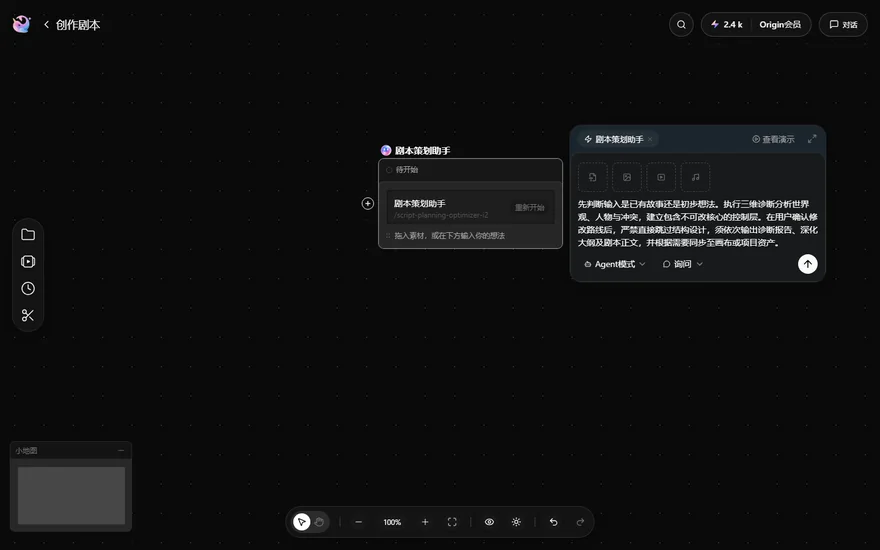880x550 pixels.
Task: Expand the chat panel with the diagonal arrows
Action: pos(812,139)
